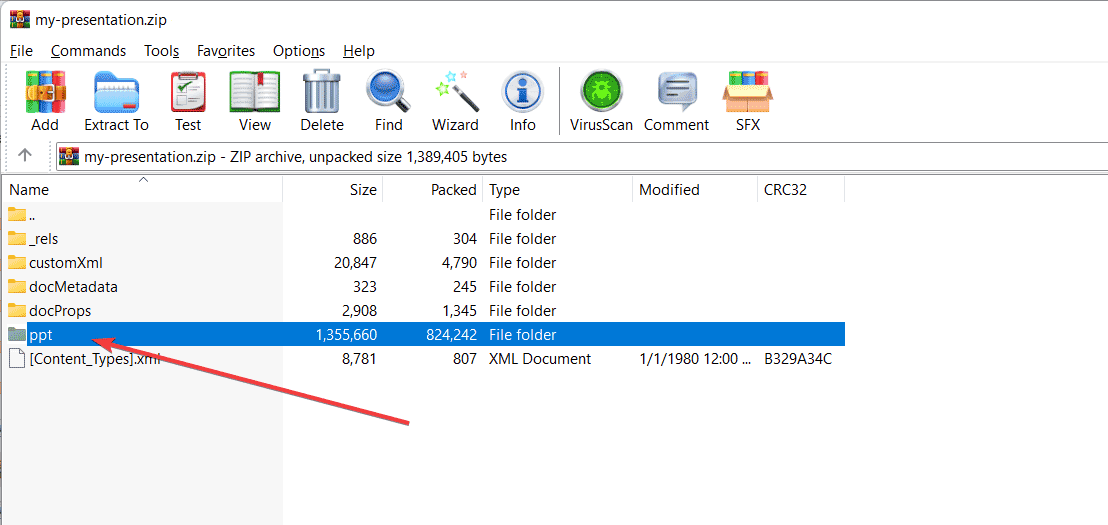The image size is (1108, 525).
Task: Open the Help menu
Action: click(x=359, y=51)
